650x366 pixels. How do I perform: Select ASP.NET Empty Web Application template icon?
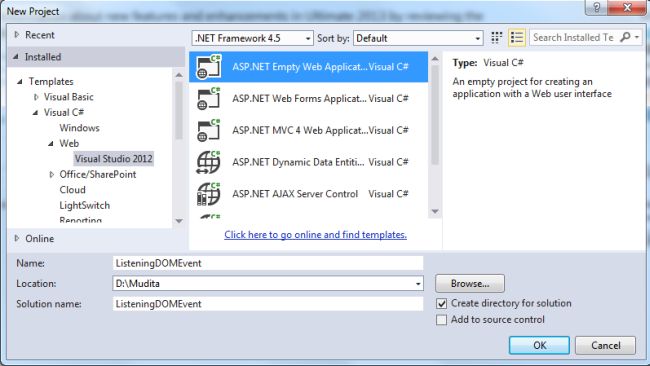(209, 67)
